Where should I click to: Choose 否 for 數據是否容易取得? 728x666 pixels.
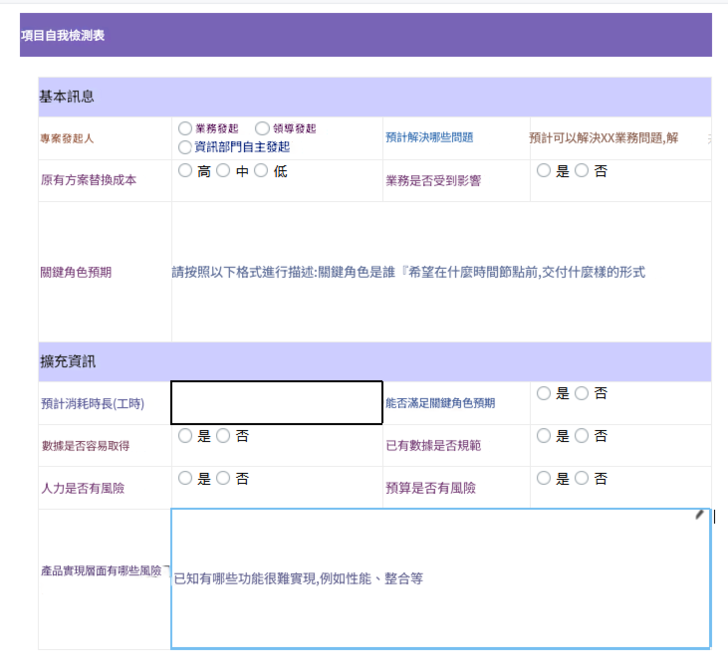[224, 436]
